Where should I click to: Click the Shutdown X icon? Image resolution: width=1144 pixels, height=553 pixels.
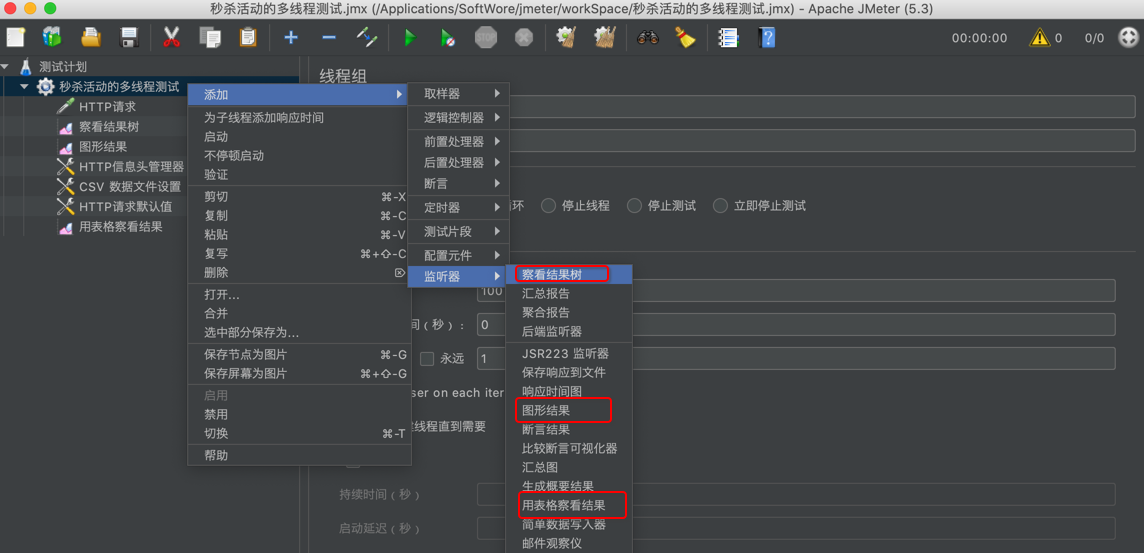tap(524, 36)
